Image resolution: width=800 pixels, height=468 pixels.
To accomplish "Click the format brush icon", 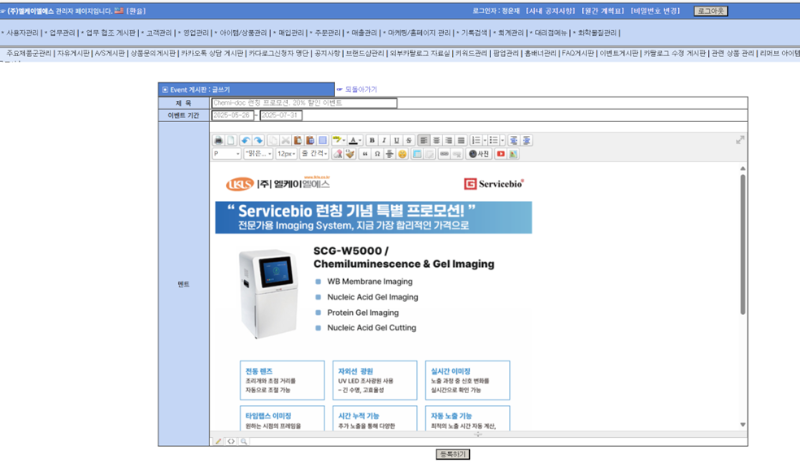I will tap(349, 154).
